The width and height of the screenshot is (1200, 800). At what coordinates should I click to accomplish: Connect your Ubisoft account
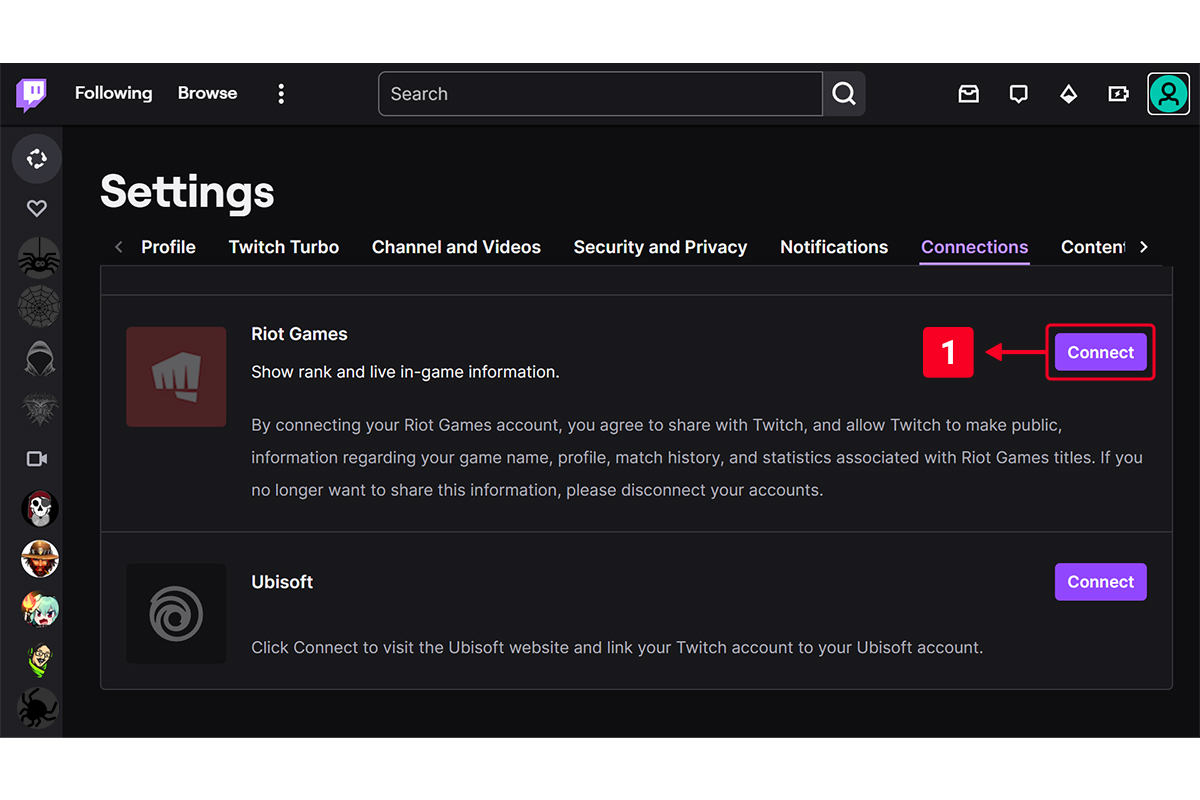(1100, 581)
